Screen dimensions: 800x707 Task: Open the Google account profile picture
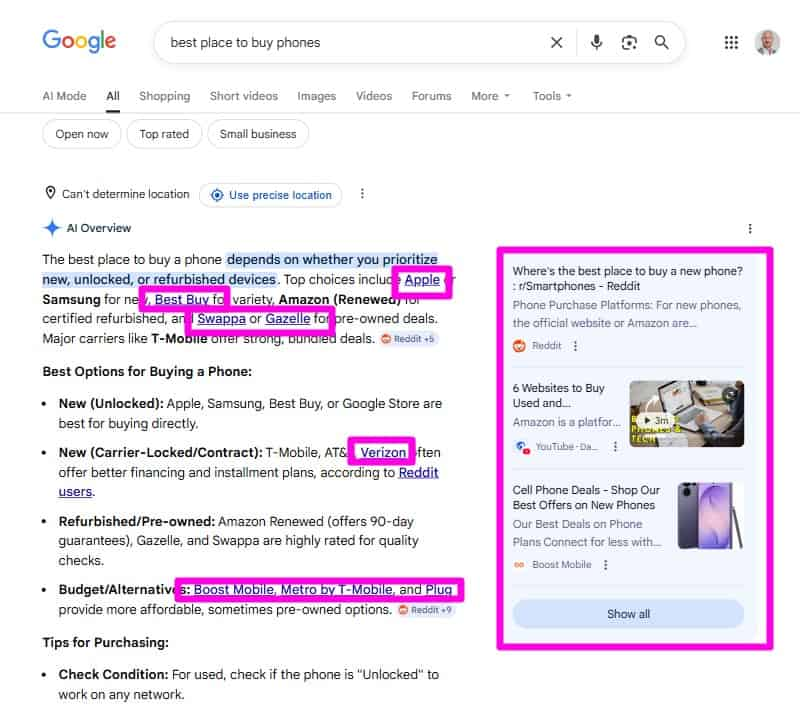(x=767, y=42)
